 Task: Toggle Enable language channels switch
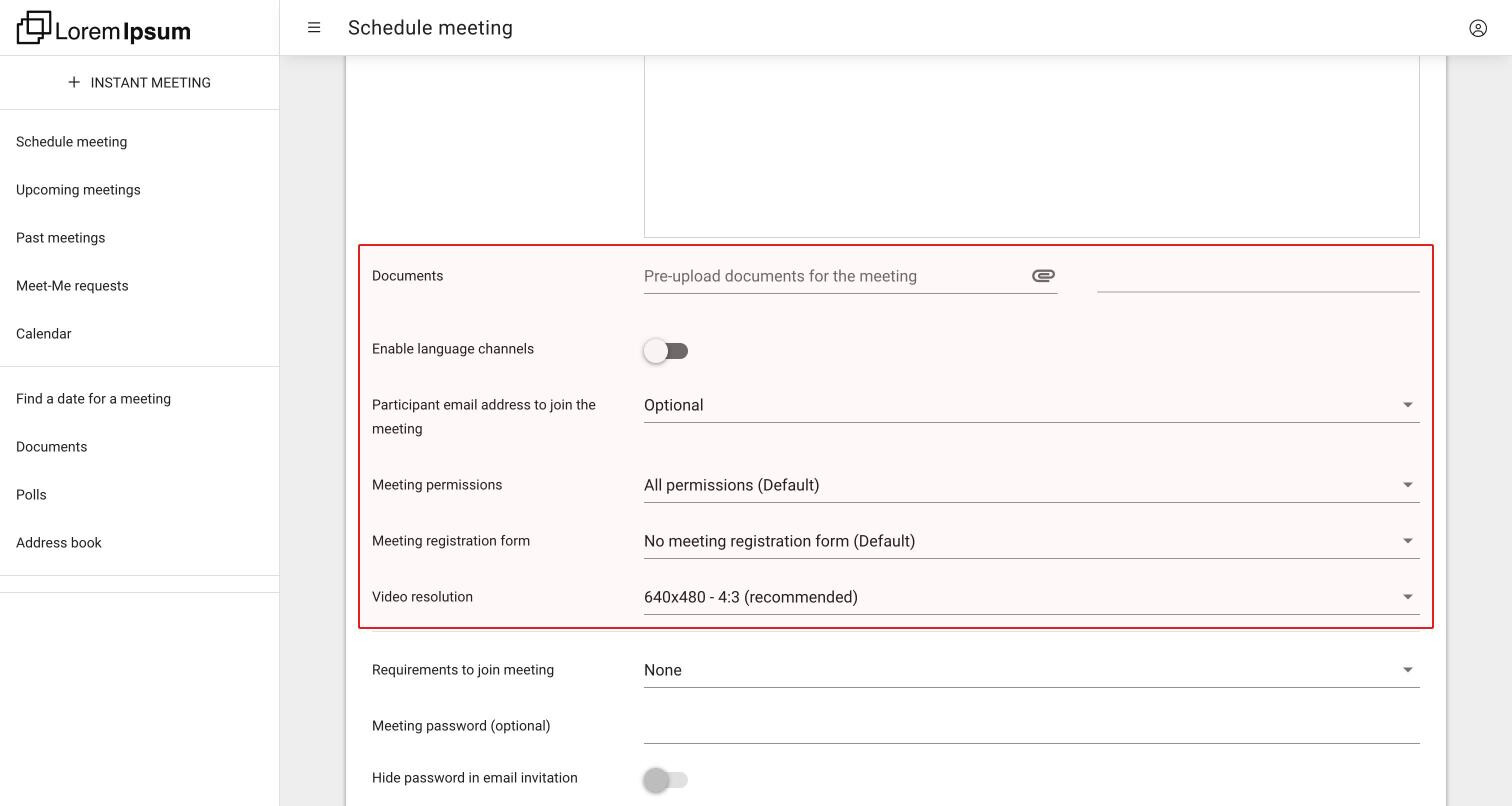pos(666,351)
